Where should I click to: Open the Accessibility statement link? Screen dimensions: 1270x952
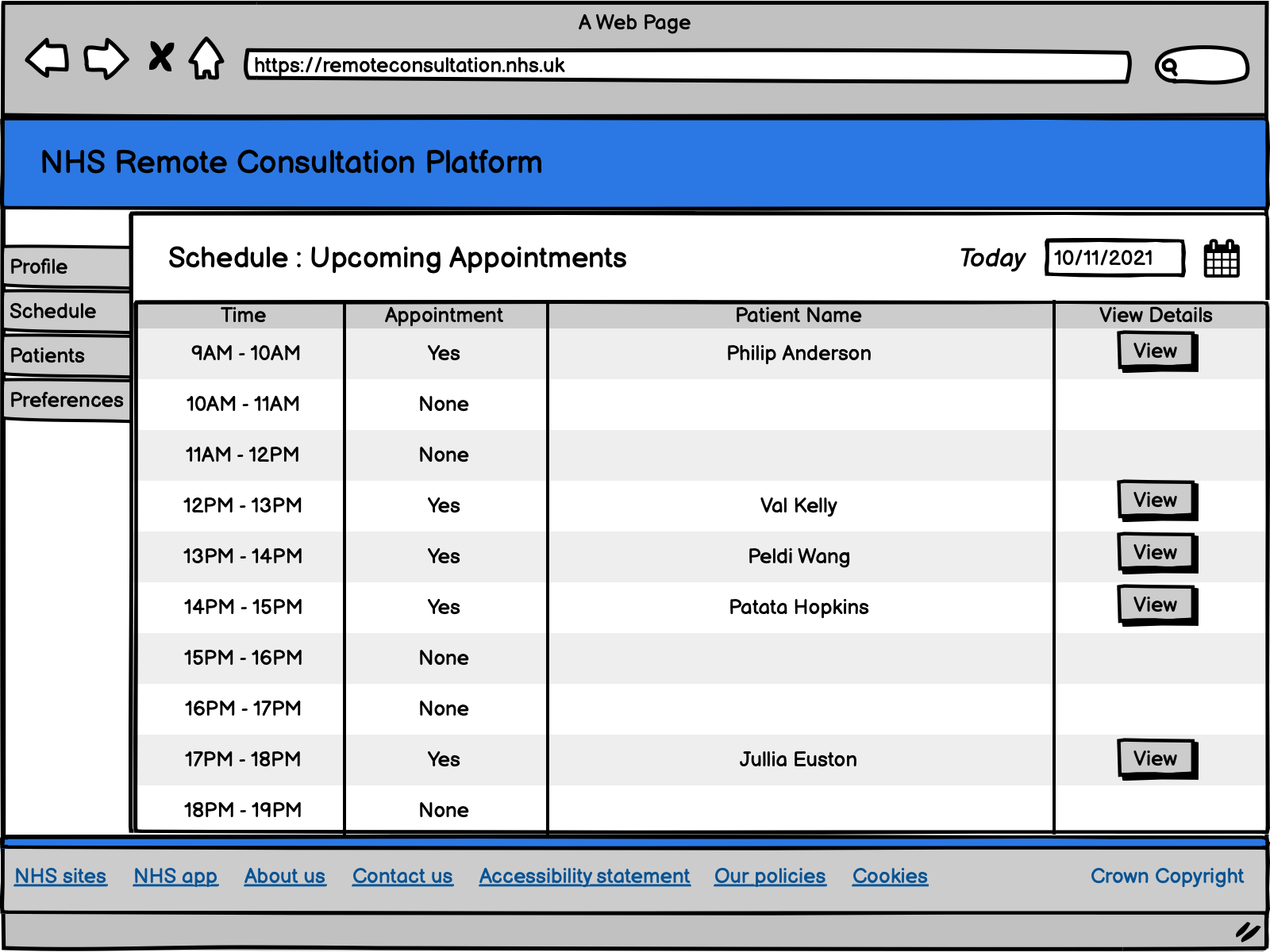point(584,877)
